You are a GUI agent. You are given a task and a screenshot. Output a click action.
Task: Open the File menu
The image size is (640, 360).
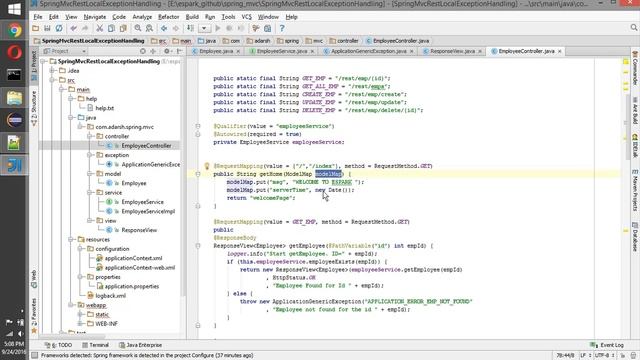point(38,17)
